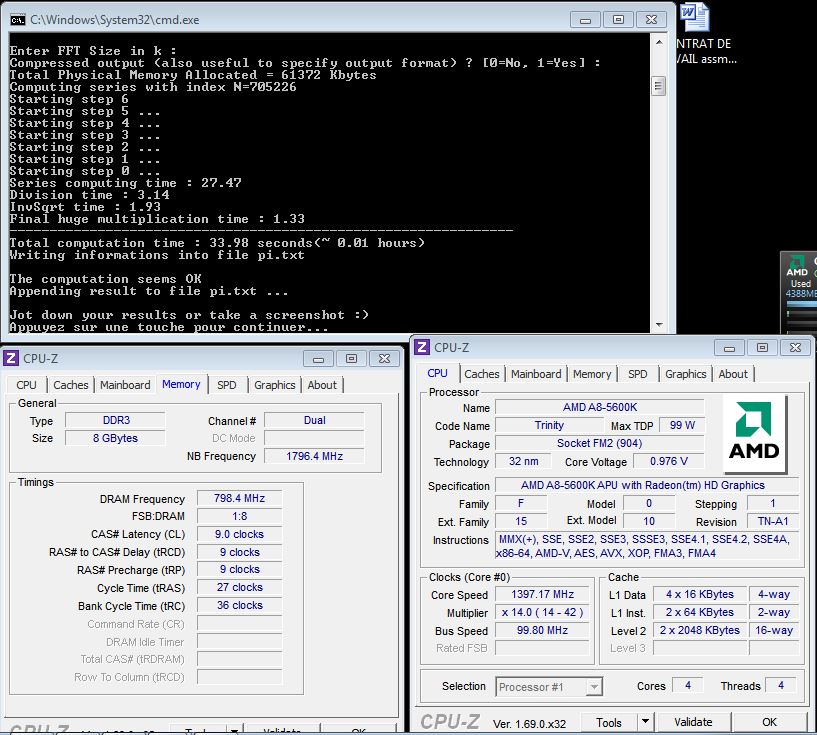The width and height of the screenshot is (817, 735).
Task: Close the right CPU-Z CPU window
Action: (795, 347)
